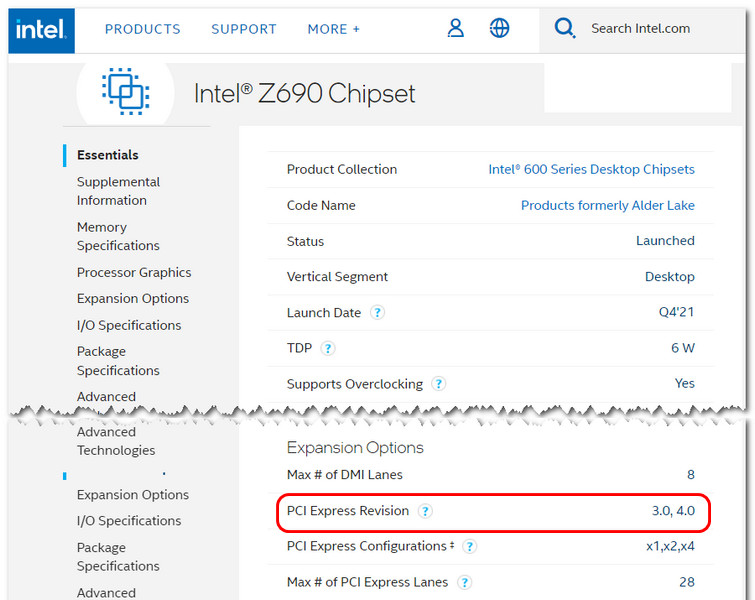Open the Support menu
Image resolution: width=755 pixels, height=600 pixels.
point(244,29)
